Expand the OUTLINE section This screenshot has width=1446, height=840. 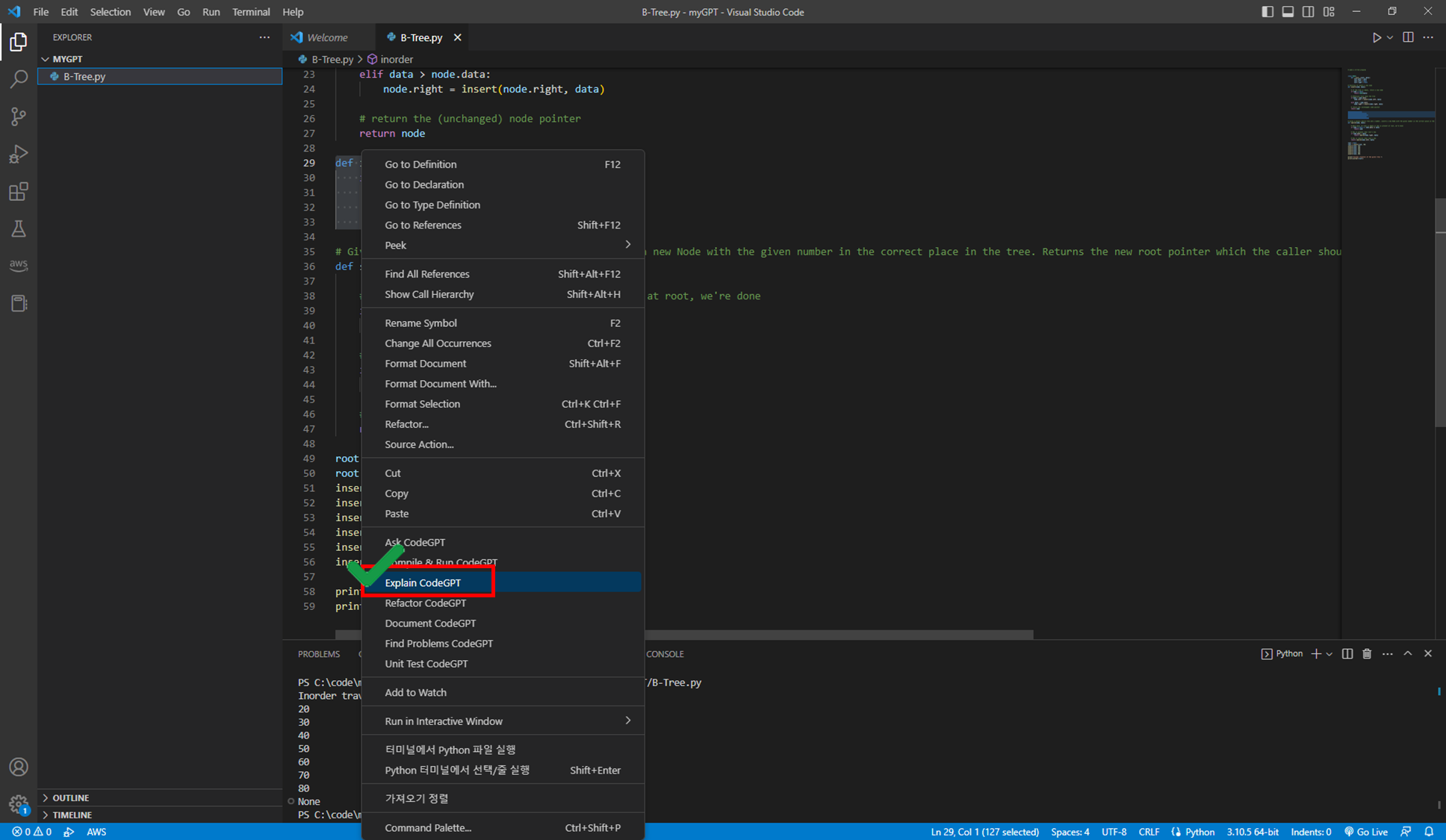[71, 797]
